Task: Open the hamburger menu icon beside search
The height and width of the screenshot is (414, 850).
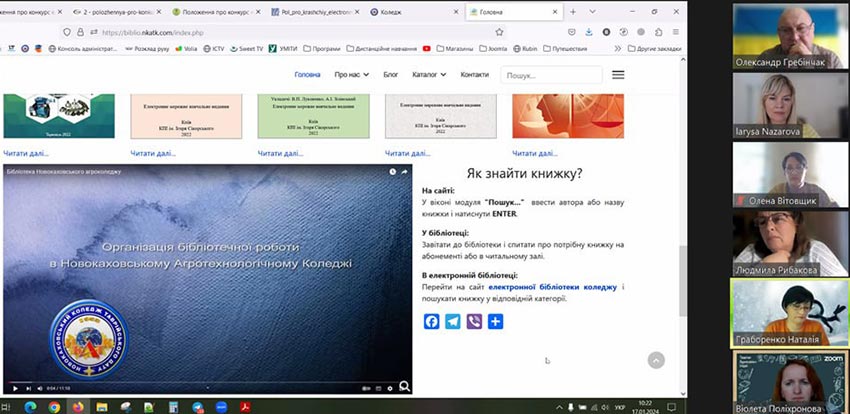Action: (x=618, y=75)
